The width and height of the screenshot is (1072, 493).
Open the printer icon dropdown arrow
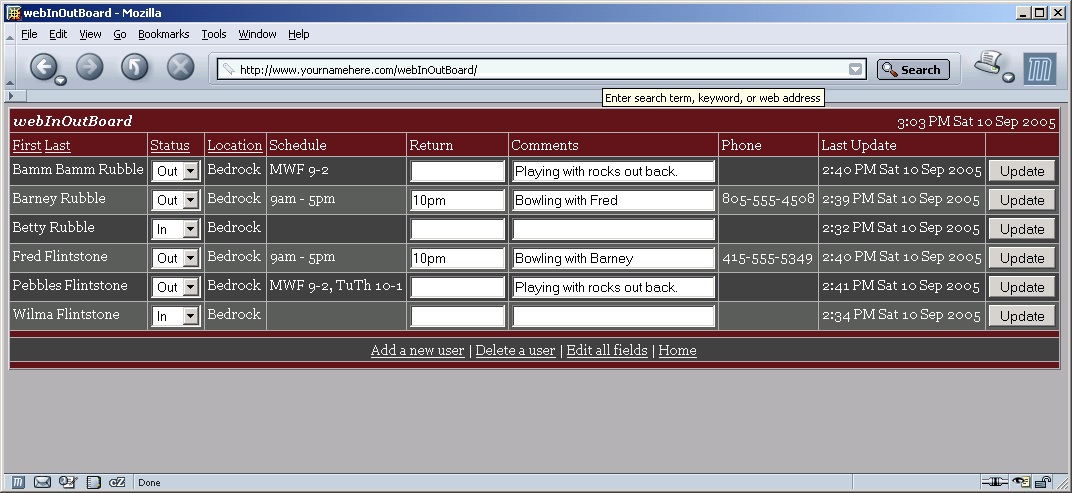(x=1009, y=77)
